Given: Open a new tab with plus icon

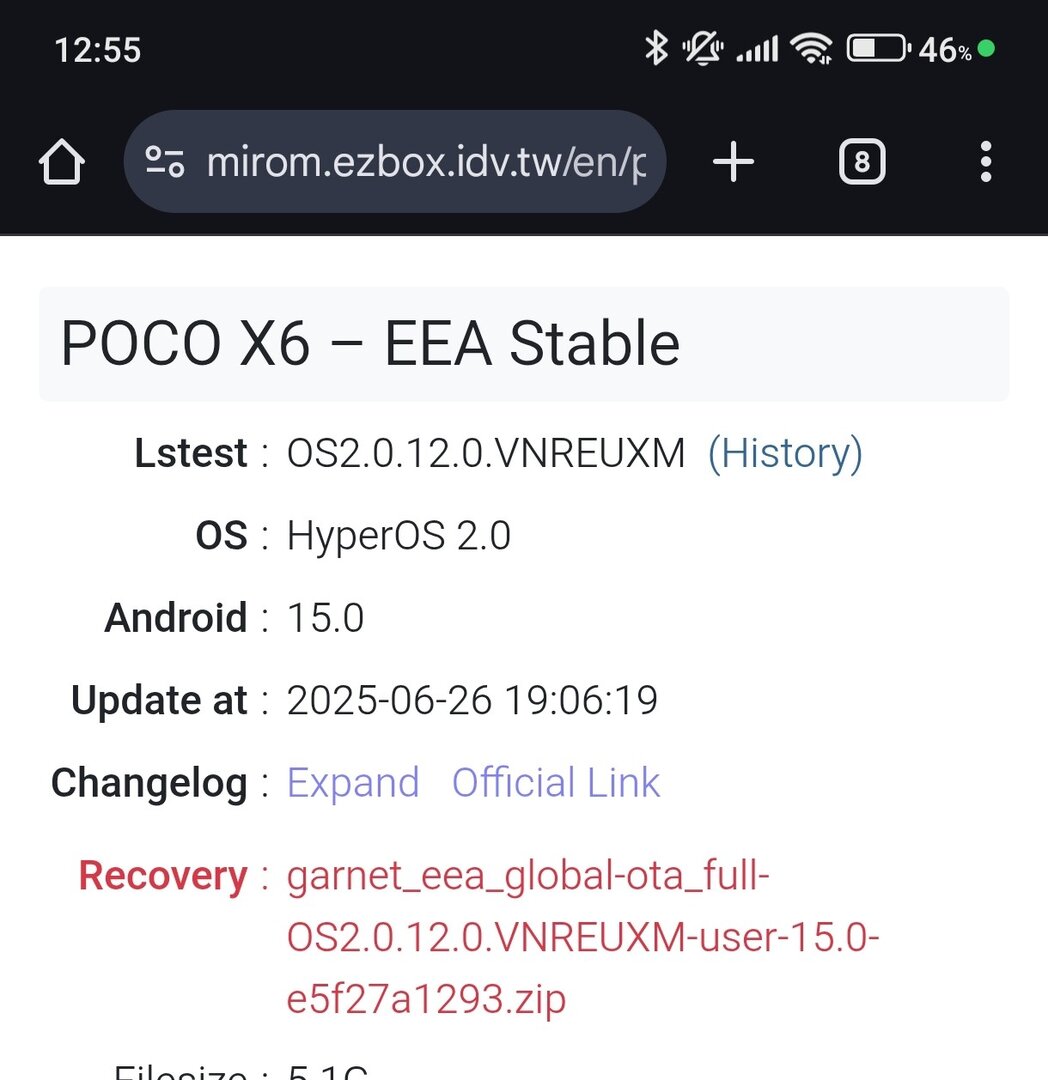Looking at the screenshot, I should coord(733,162).
